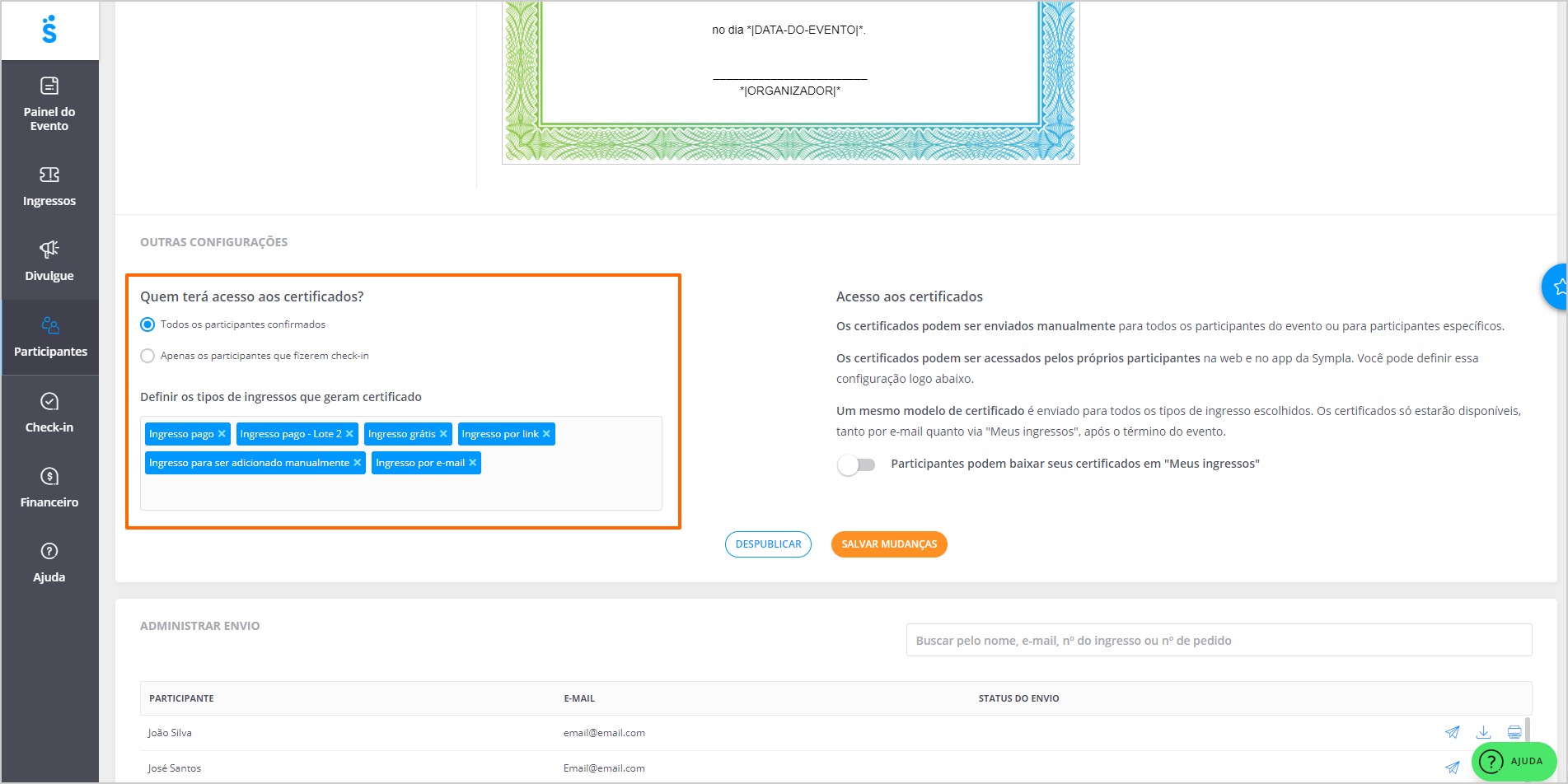Open the Check-in sidebar item
The image size is (1568, 784).
[49, 413]
